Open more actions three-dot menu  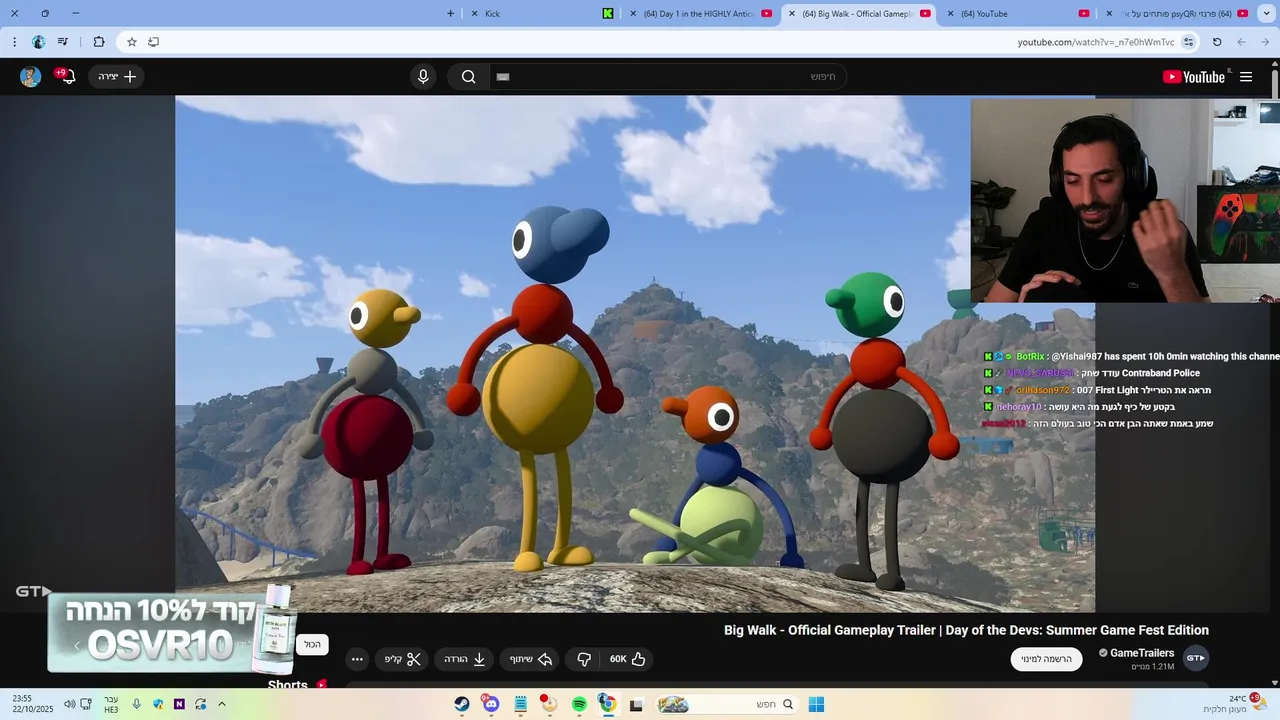coord(357,659)
